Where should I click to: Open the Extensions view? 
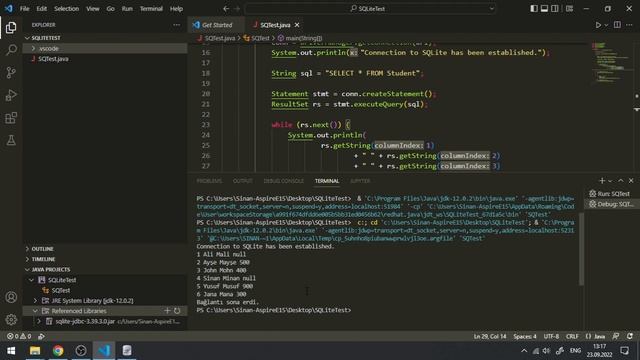click(11, 118)
